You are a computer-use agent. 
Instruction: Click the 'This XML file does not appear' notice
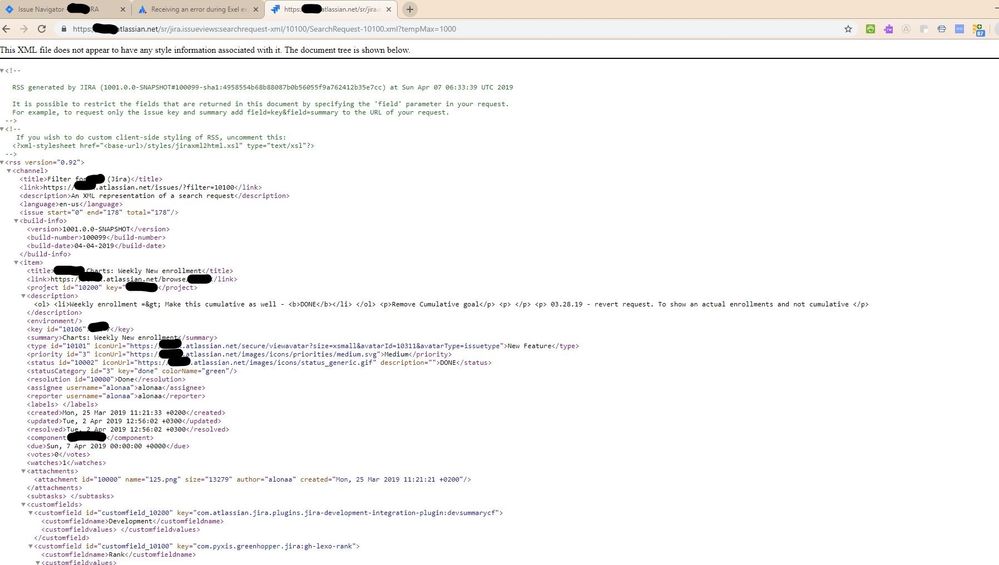coord(205,50)
